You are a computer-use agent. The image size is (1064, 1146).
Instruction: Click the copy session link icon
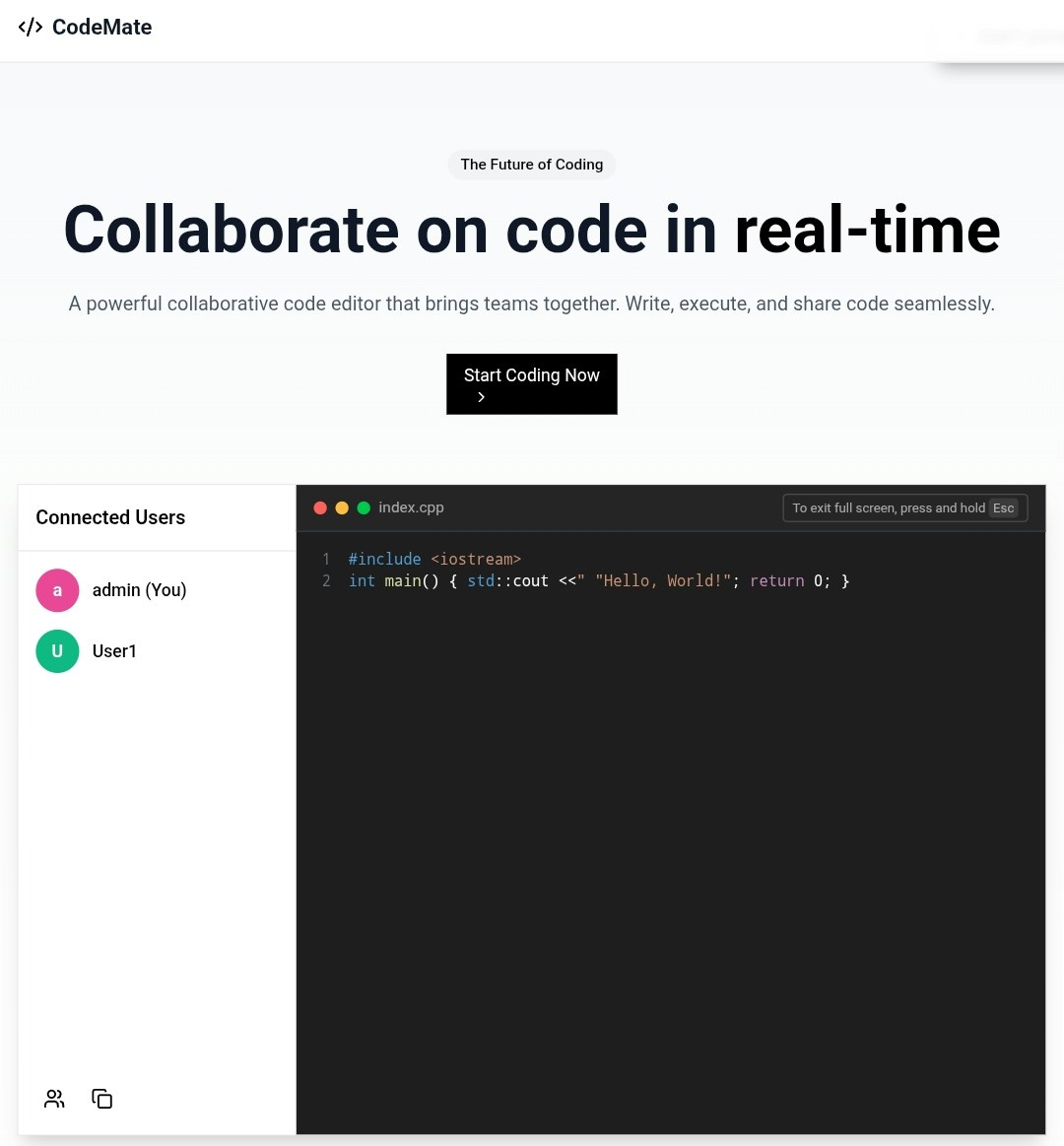[101, 1098]
